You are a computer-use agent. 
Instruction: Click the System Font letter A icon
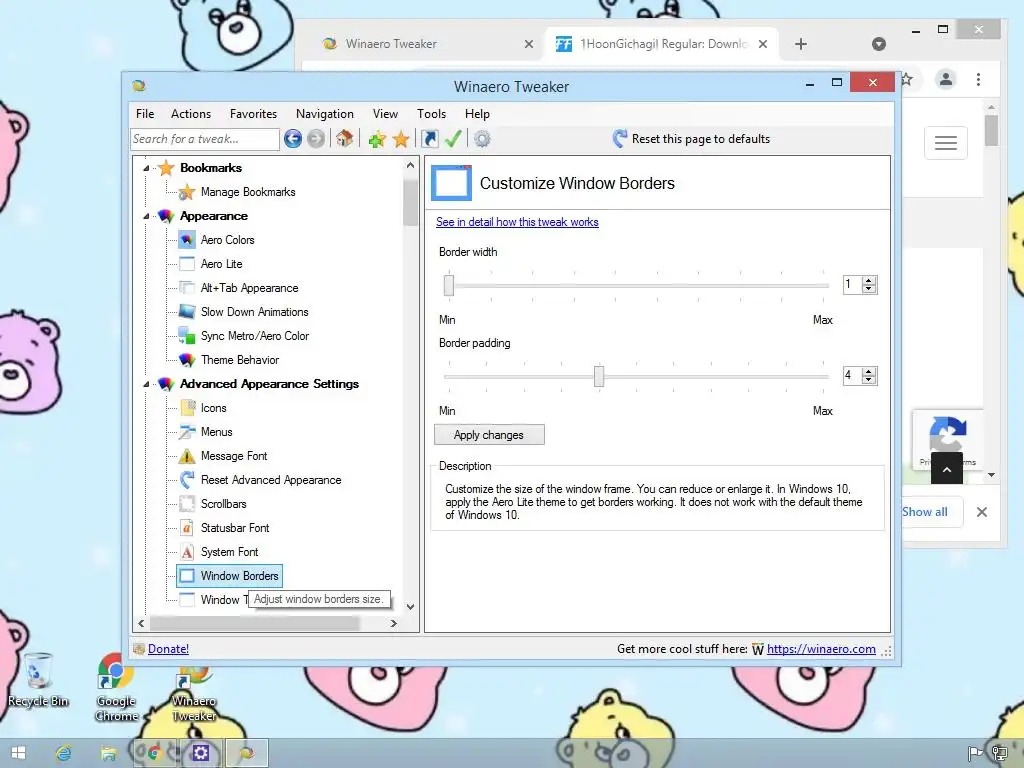pyautogui.click(x=187, y=552)
